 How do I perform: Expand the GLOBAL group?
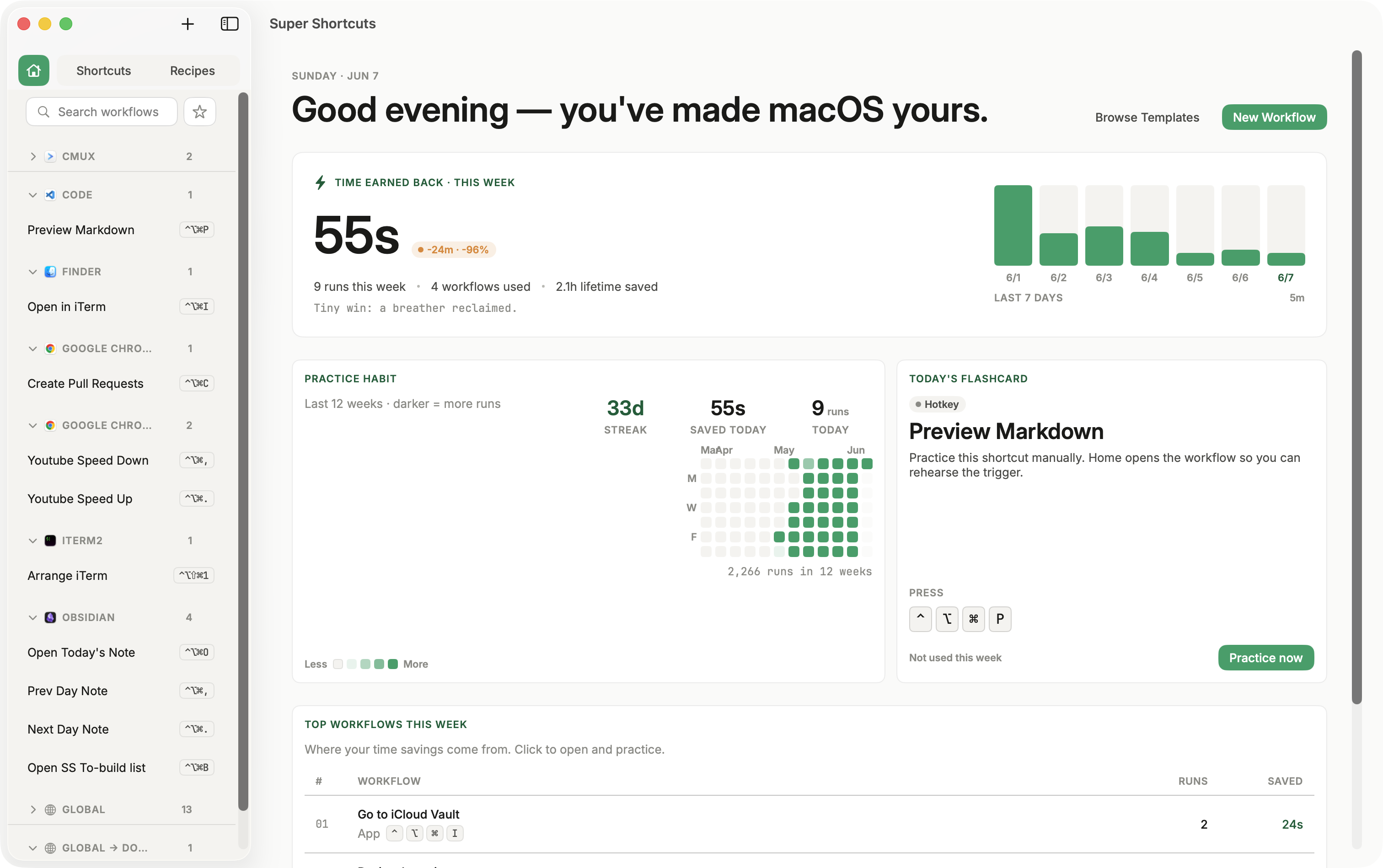coord(33,809)
